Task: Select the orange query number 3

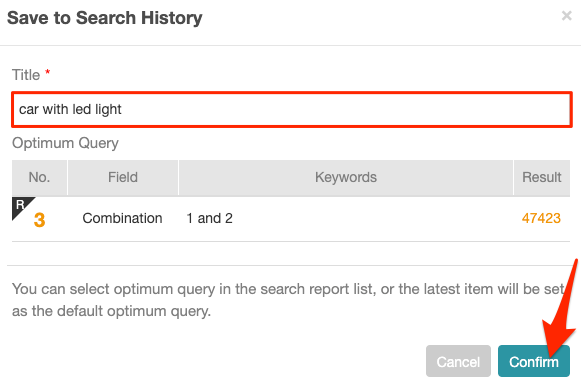Action: pyautogui.click(x=39, y=220)
